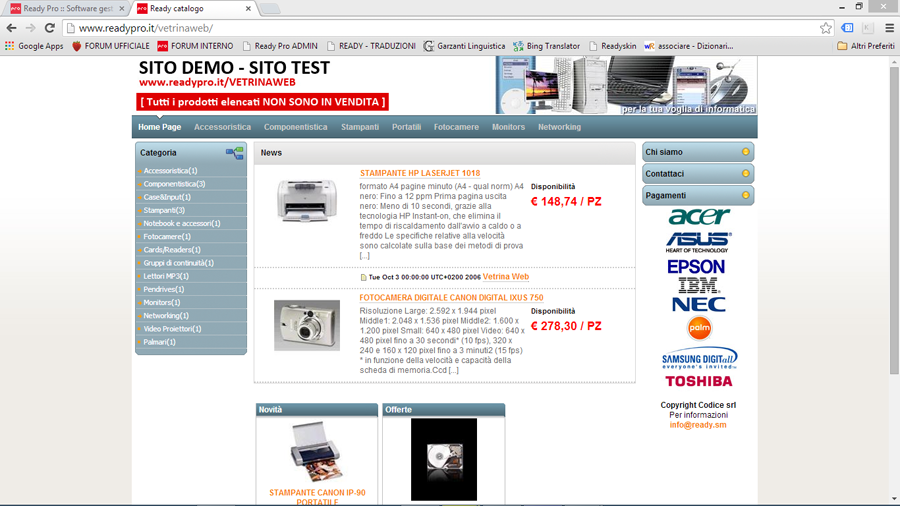Select Pendrives(1) category
The image size is (900, 506).
[164, 289]
